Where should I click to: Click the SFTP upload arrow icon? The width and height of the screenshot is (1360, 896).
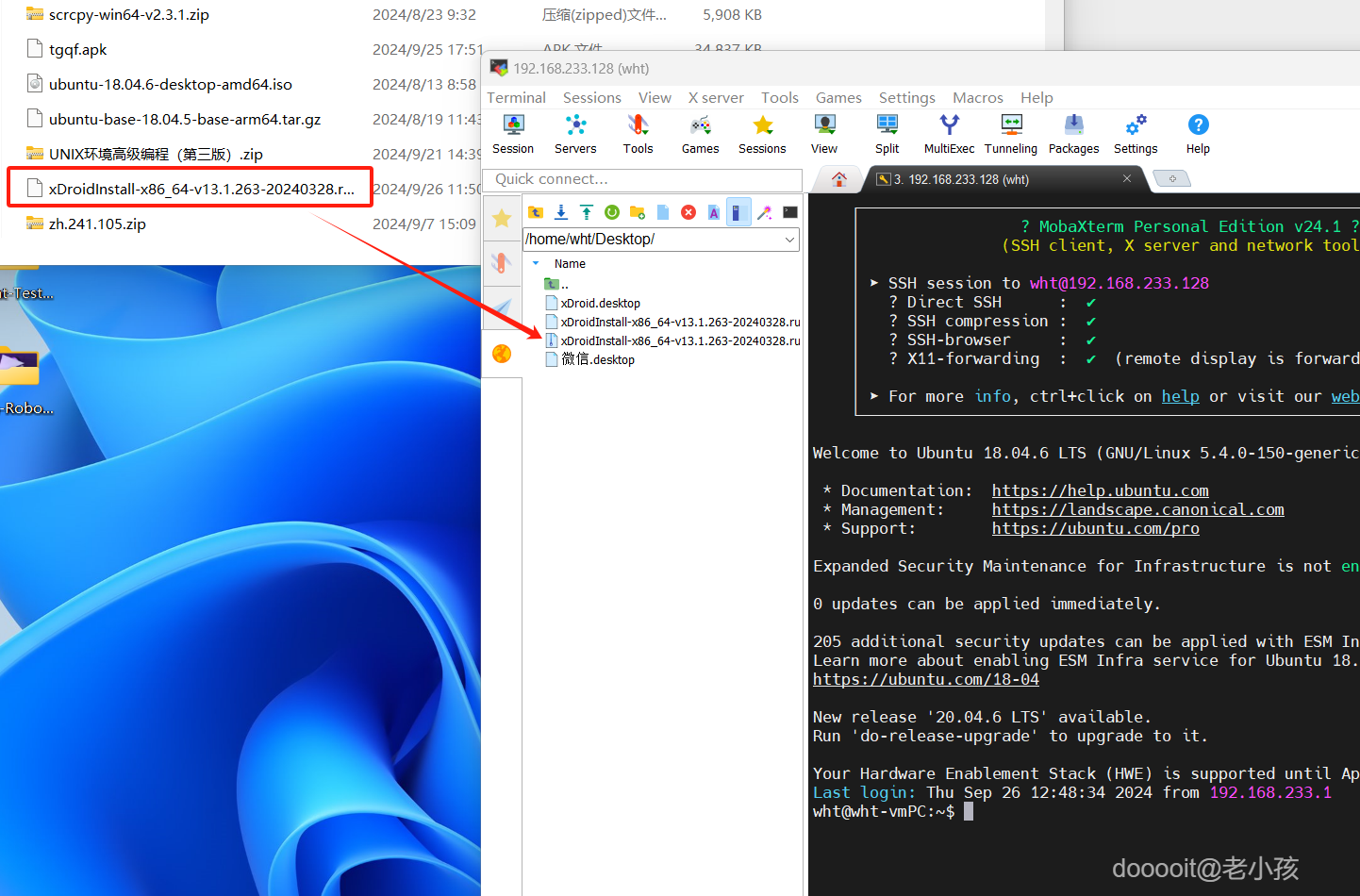587,212
